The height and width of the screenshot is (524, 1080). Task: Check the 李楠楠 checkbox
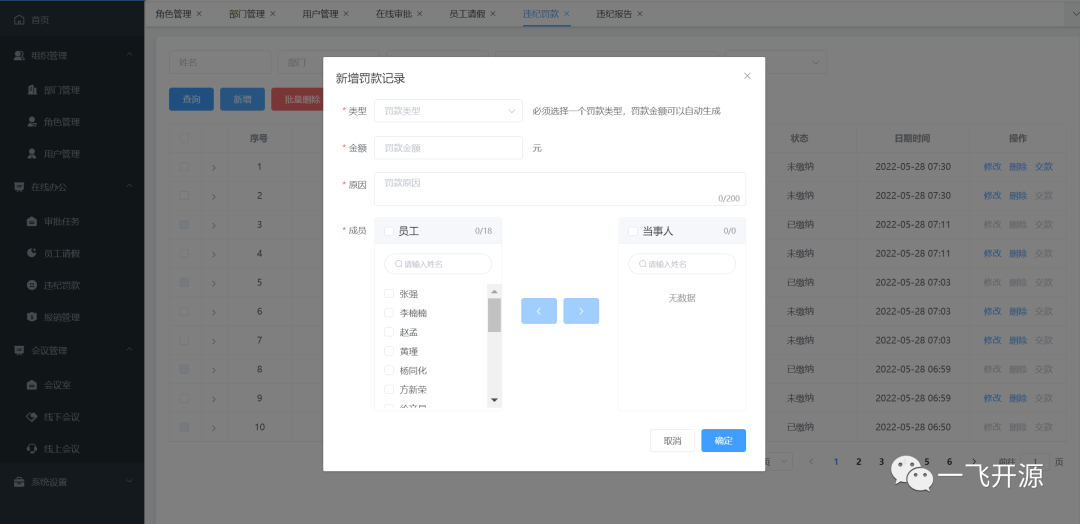pos(389,313)
